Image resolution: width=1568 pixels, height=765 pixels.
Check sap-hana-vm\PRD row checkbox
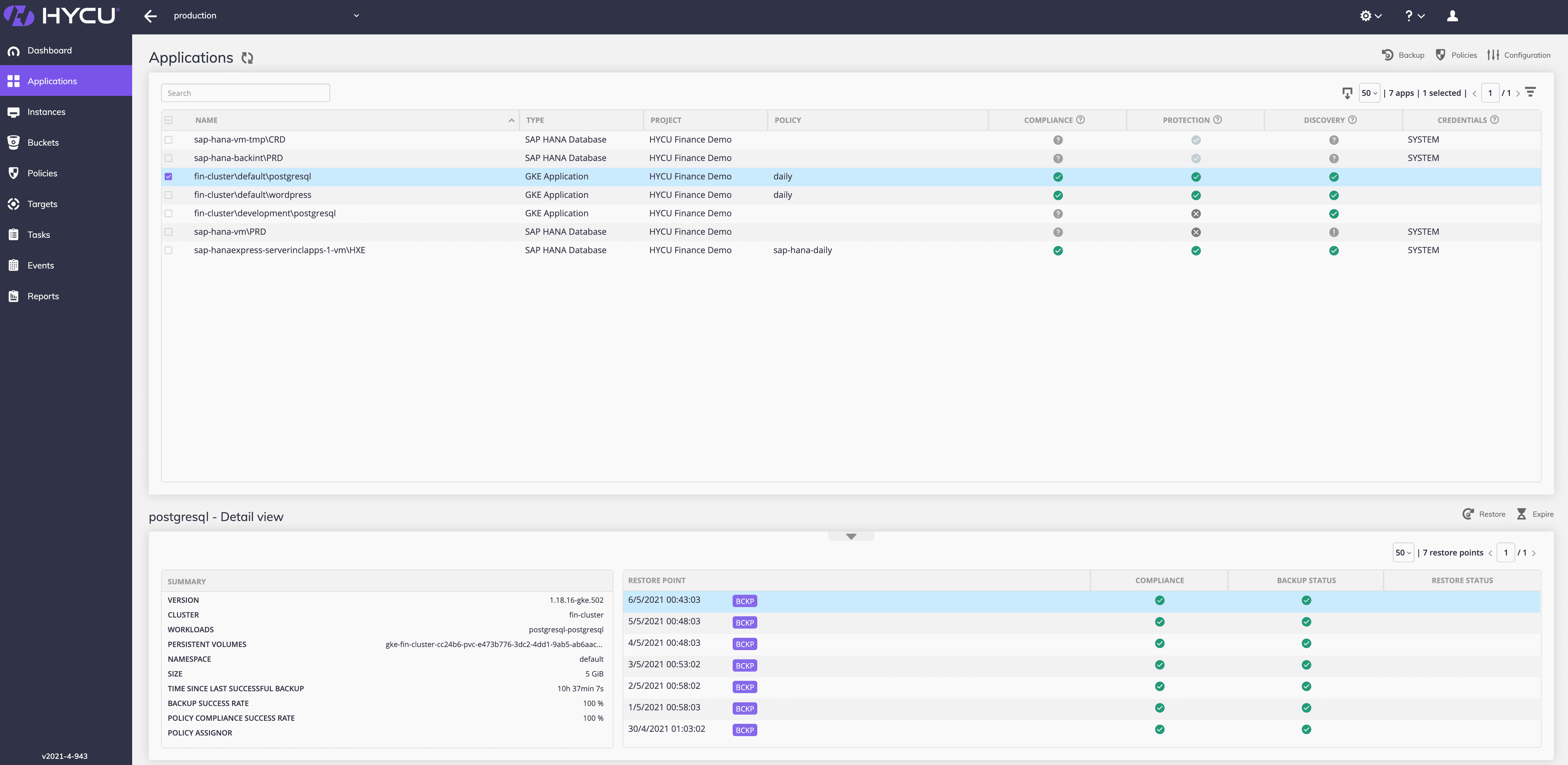169,232
